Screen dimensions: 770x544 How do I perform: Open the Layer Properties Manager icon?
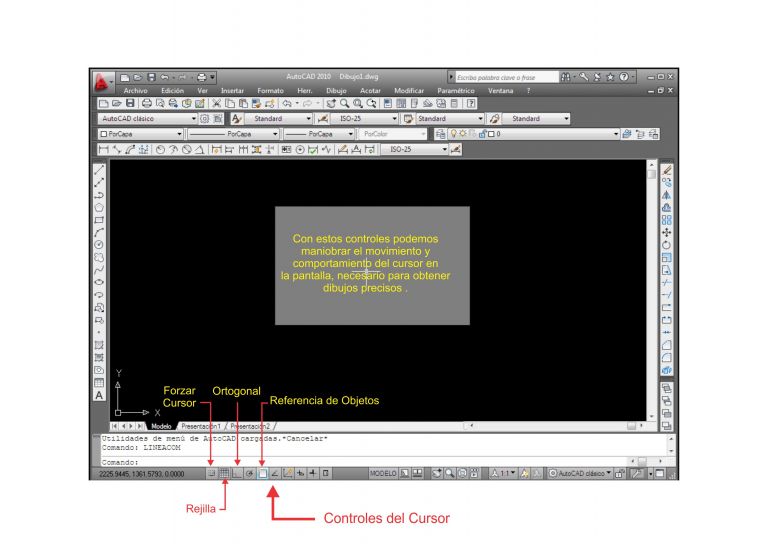point(440,134)
